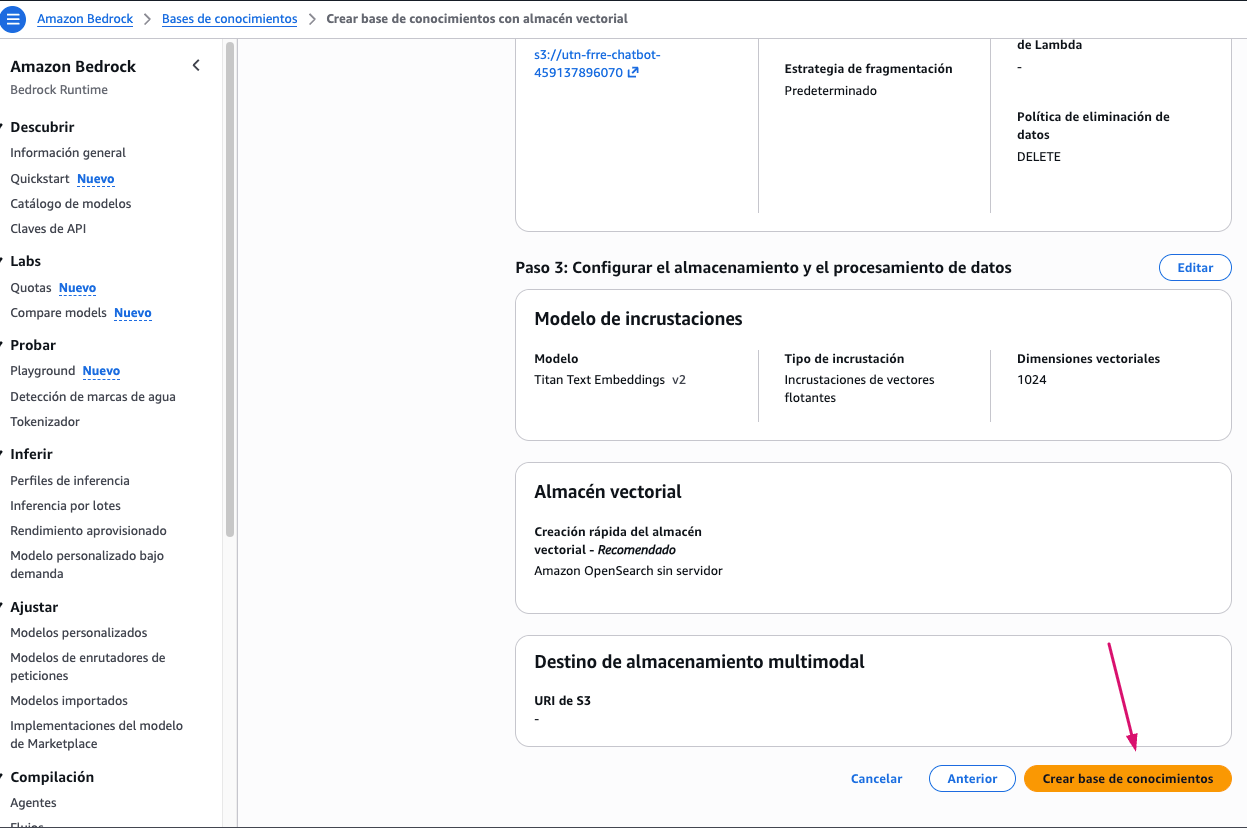This screenshot has width=1247, height=828.
Task: Select the DELETE policy value
Action: coord(1039,157)
